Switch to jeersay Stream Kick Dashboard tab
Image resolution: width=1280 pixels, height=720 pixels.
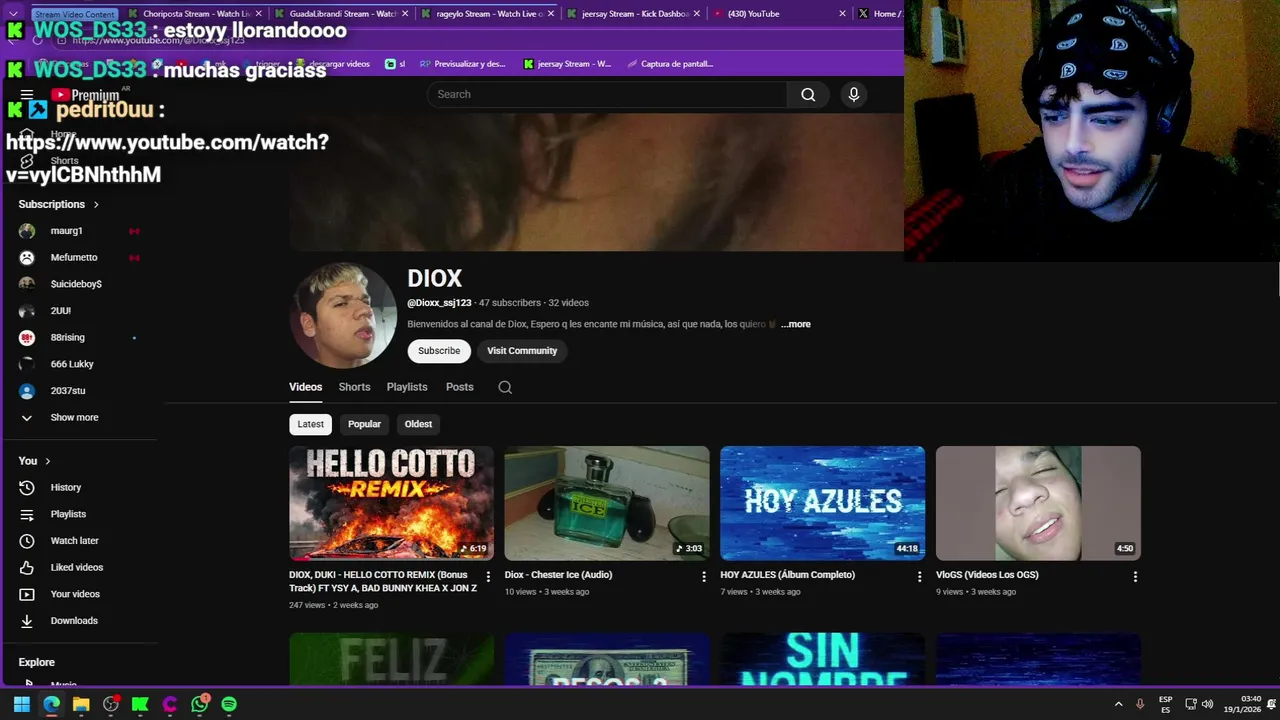[x=634, y=14]
